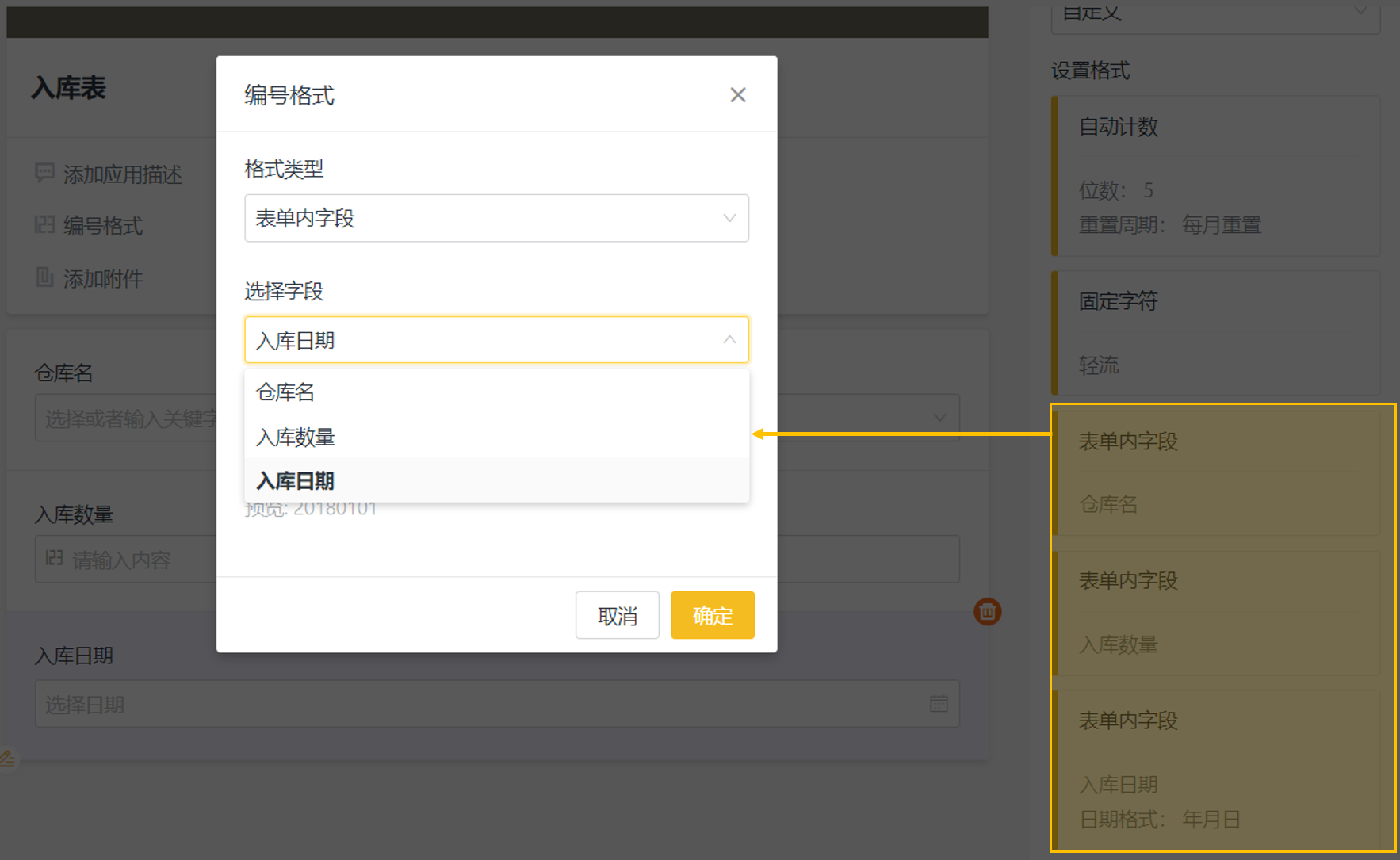This screenshot has width=1400, height=860.
Task: Select the 表单内字段 入库日期 card
Action: pyautogui.click(x=1215, y=770)
